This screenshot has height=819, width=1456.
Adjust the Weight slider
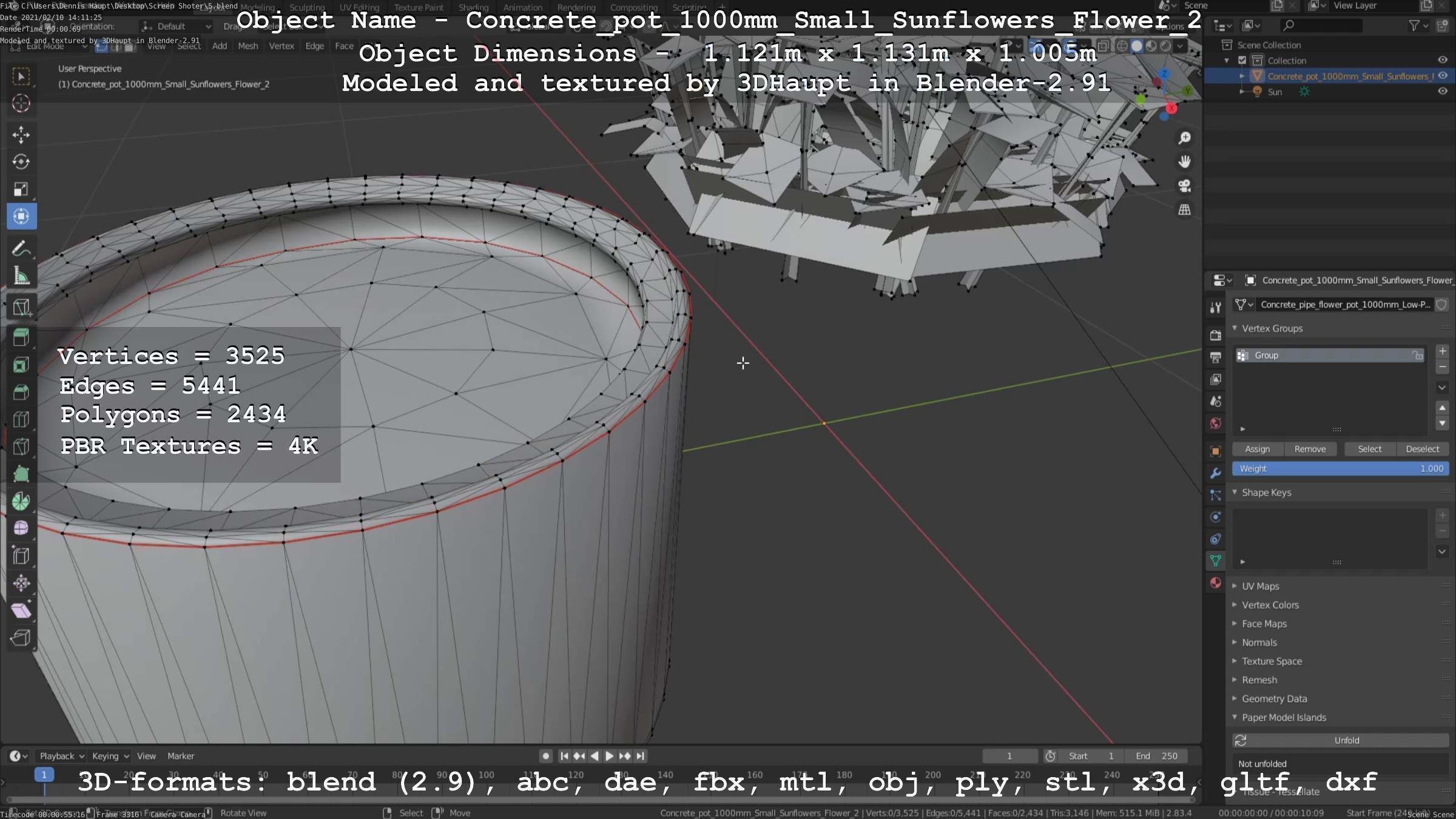pos(1341,468)
